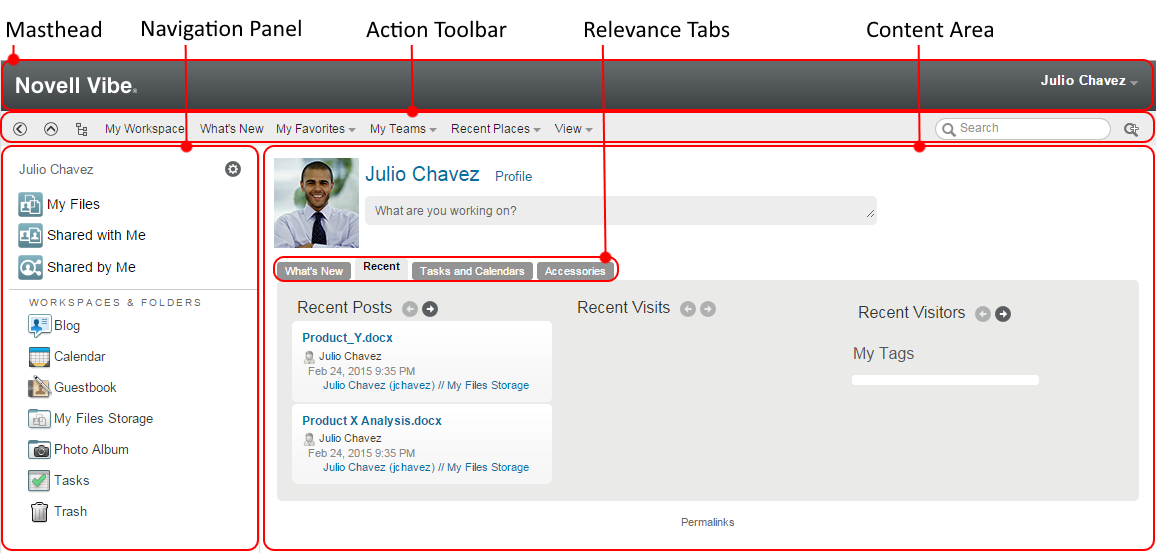This screenshot has height=553, width=1156.
Task: Open My Files Storage path under Product X Analysis.docx
Action: [426, 467]
